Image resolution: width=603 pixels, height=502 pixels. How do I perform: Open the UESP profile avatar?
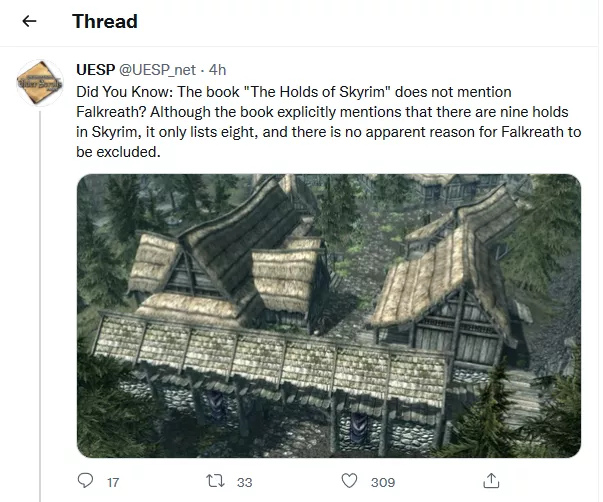point(40,83)
